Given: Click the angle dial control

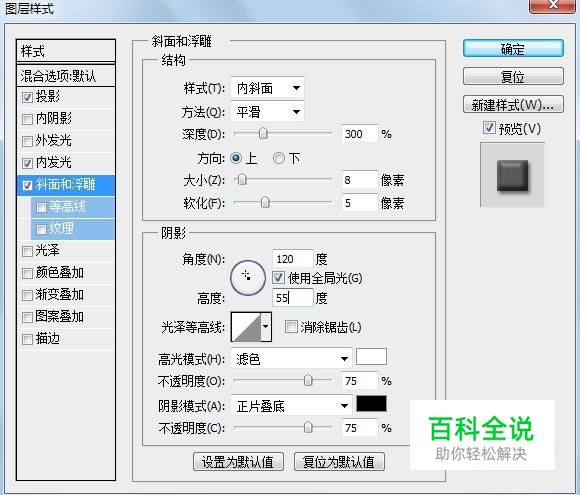Looking at the screenshot, I should coord(248,278).
